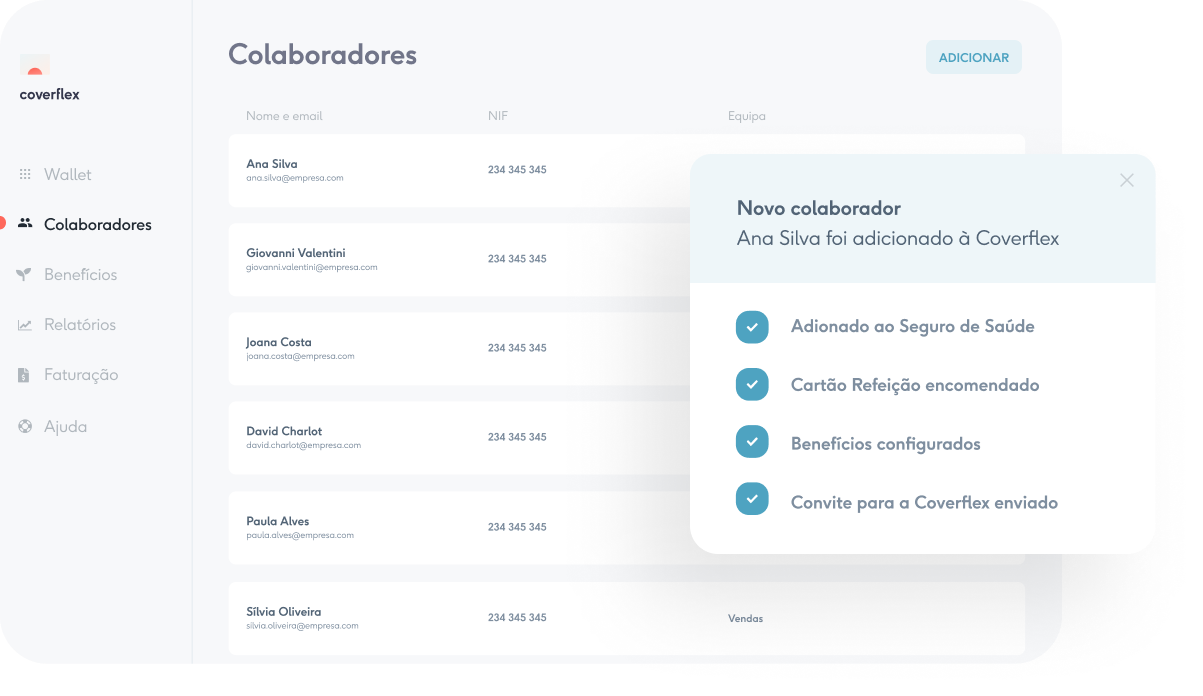Click the Faturação invoice icon
The width and height of the screenshot is (1203, 696).
pos(25,375)
